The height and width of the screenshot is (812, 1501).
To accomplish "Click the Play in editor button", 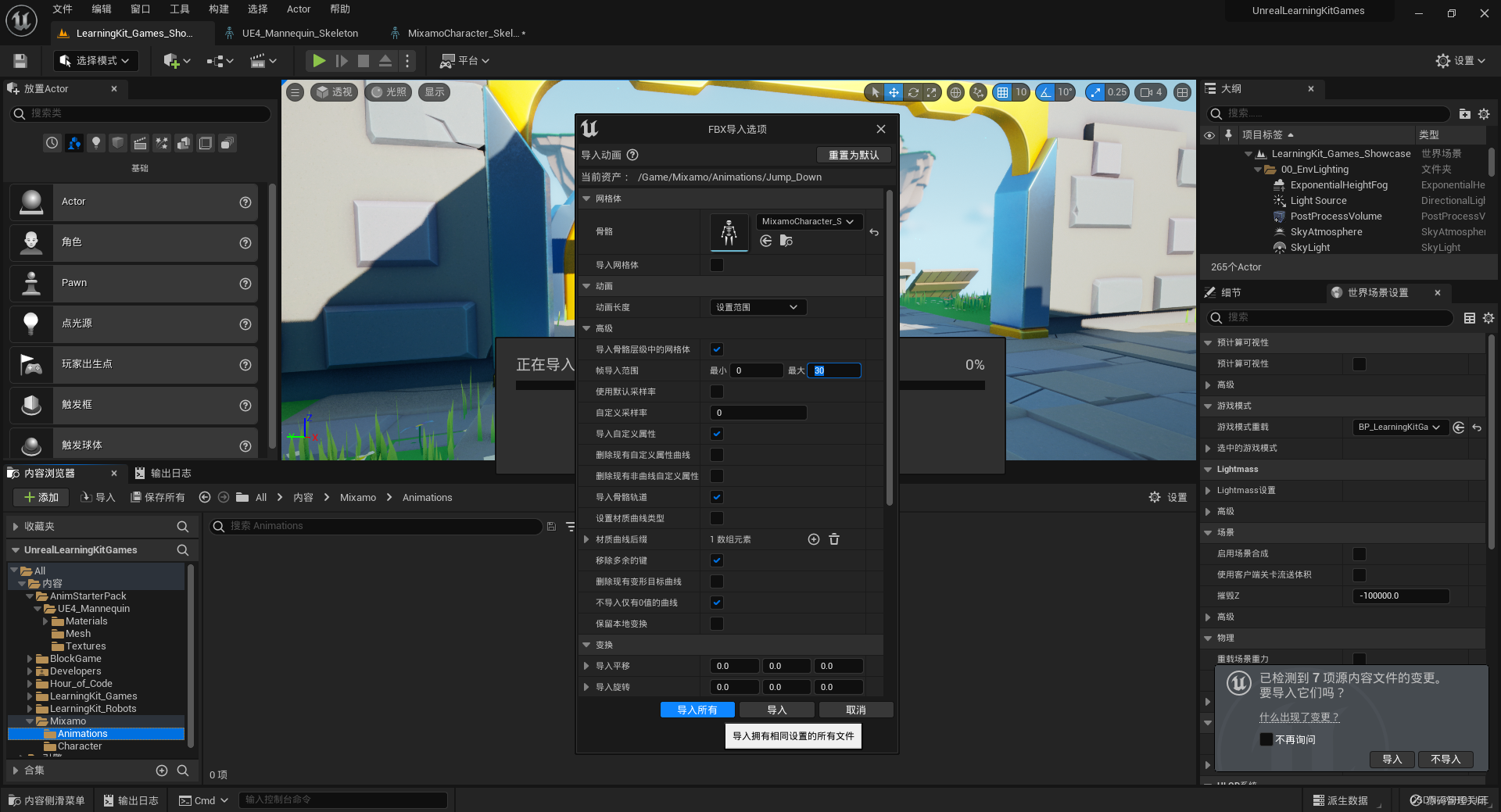I will coord(319,60).
